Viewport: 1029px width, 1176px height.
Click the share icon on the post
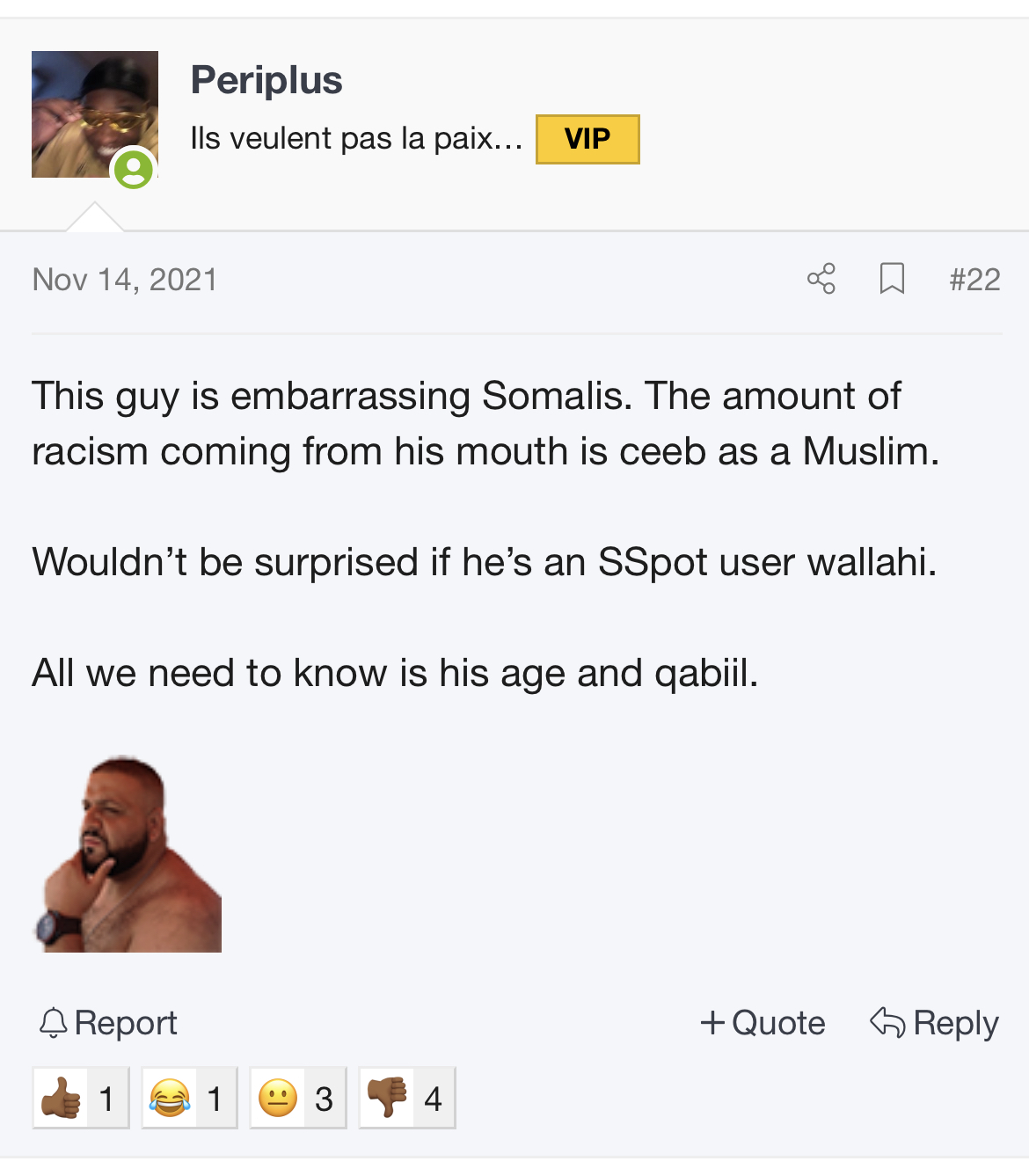(821, 279)
